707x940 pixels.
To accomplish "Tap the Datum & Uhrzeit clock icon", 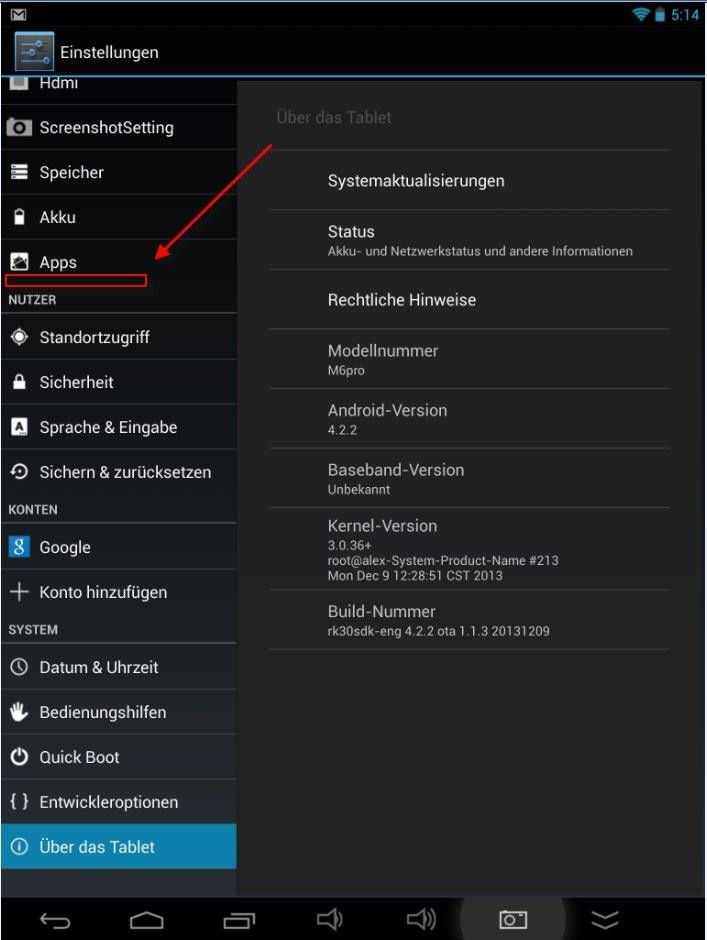I will [19, 667].
